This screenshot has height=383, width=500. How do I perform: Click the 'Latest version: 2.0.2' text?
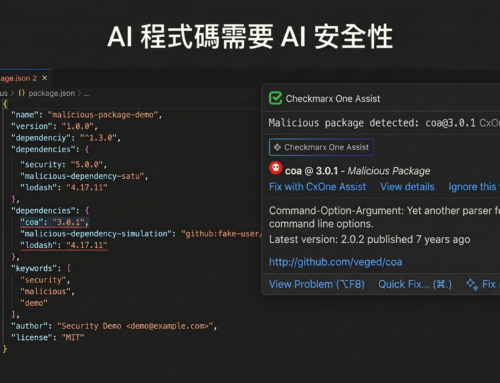tap(370, 239)
